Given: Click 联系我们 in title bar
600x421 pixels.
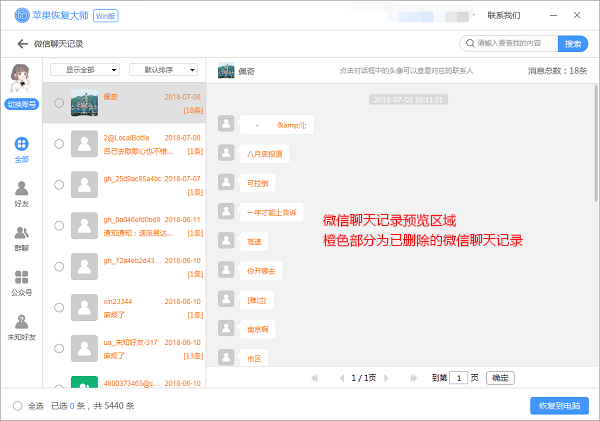Looking at the screenshot, I should click(504, 15).
